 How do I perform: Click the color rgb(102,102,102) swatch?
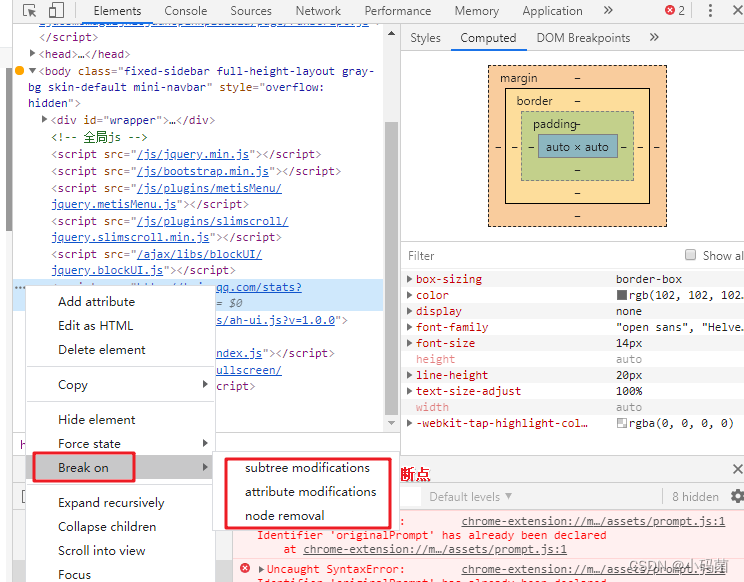coord(622,295)
